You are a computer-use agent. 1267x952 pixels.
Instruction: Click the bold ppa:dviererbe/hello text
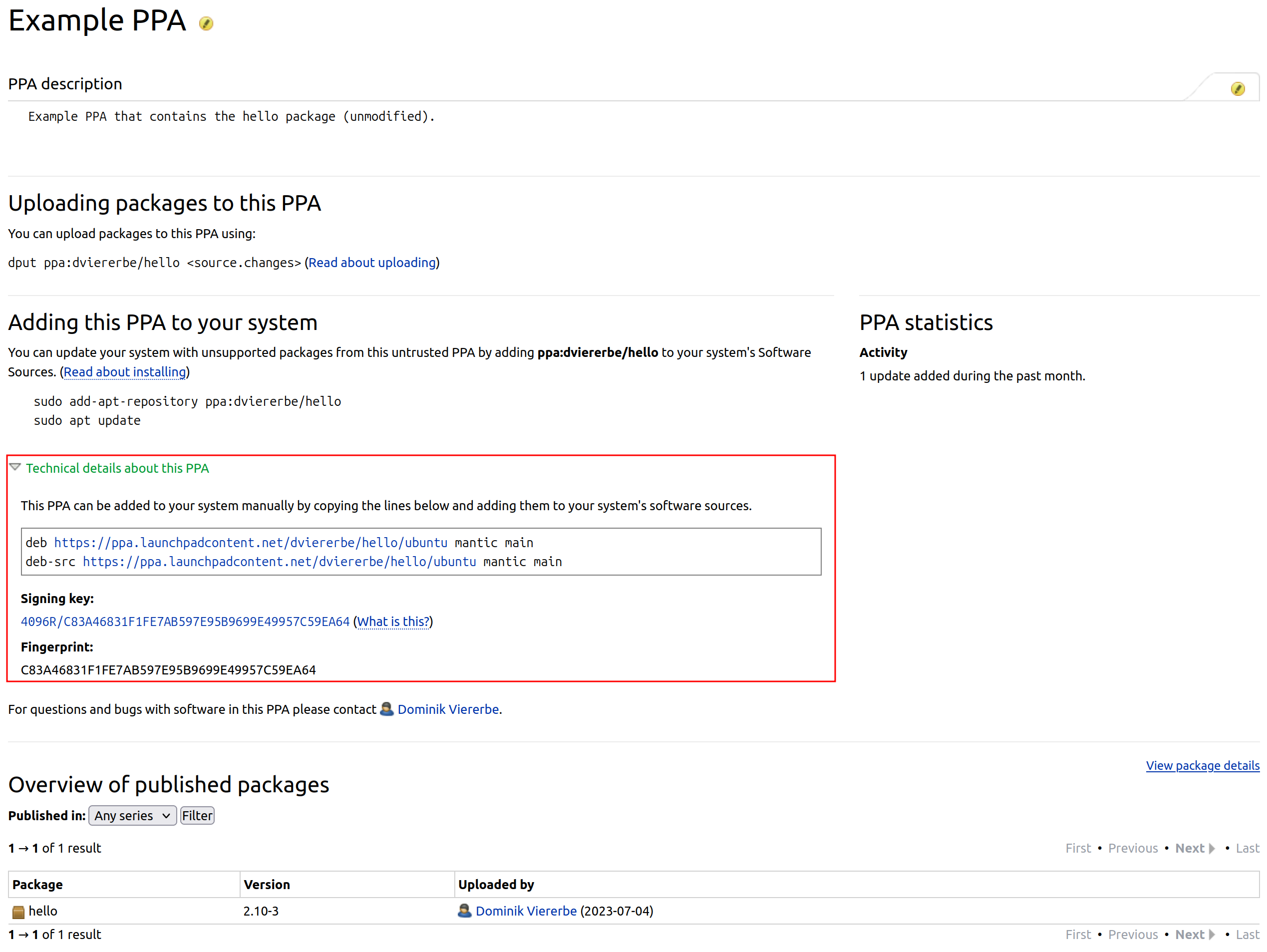tap(598, 352)
